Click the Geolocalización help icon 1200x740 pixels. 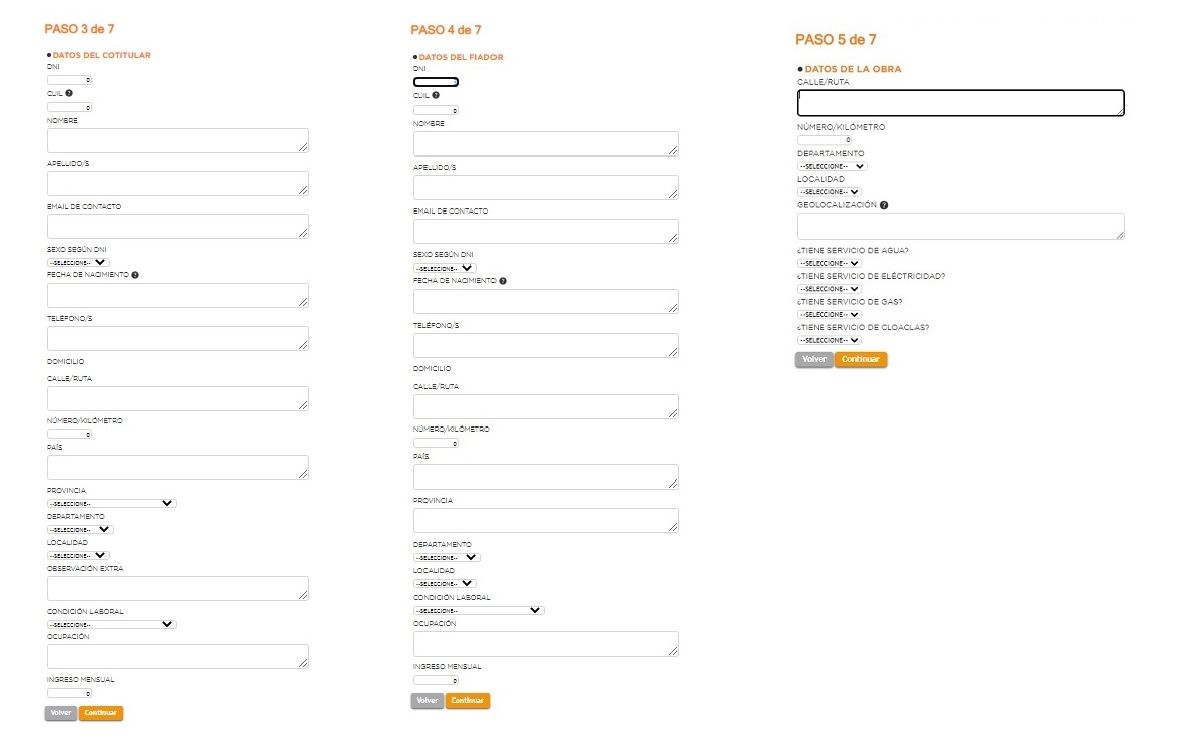(884, 205)
